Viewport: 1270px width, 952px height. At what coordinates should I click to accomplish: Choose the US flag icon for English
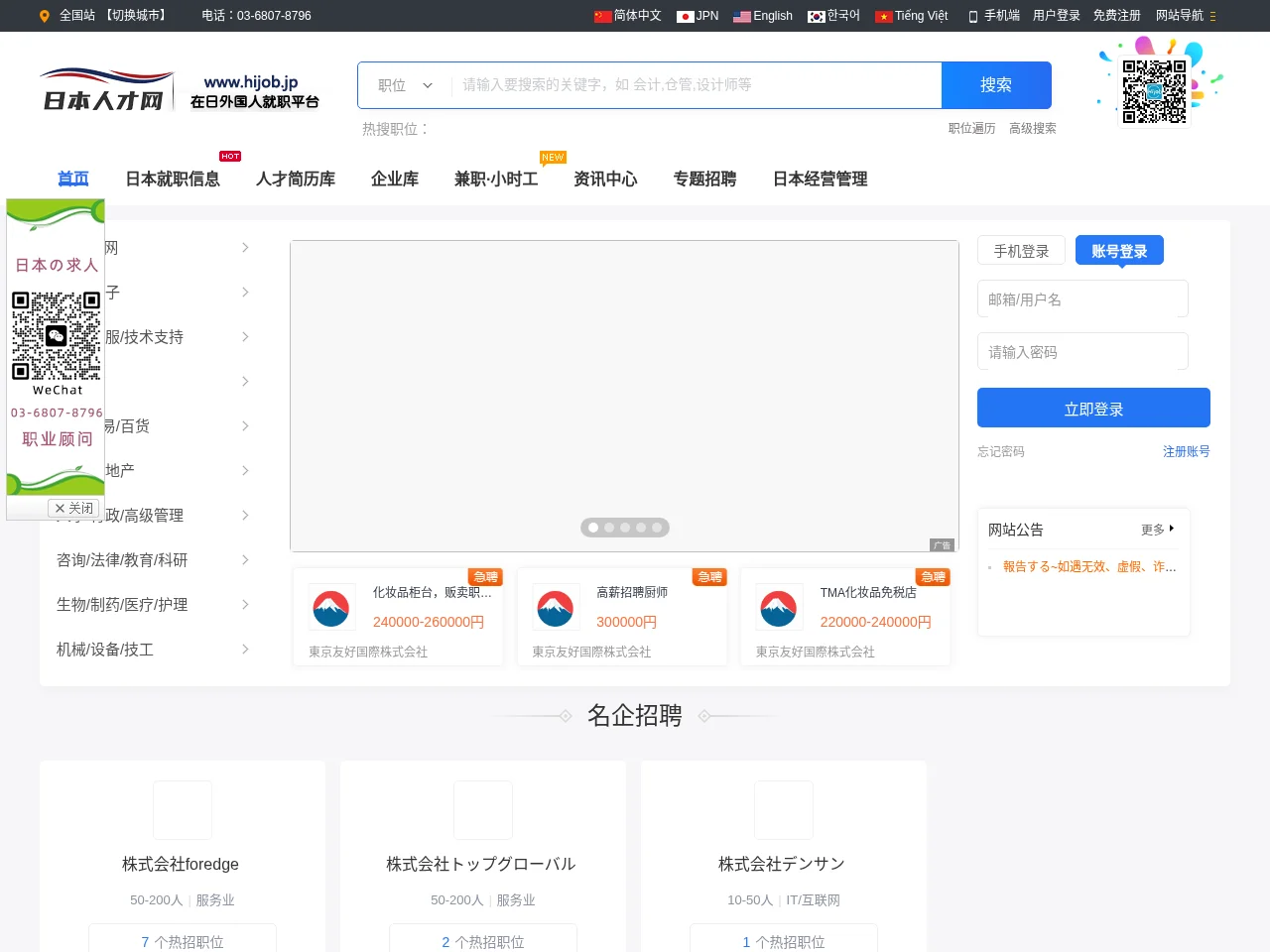click(x=742, y=16)
